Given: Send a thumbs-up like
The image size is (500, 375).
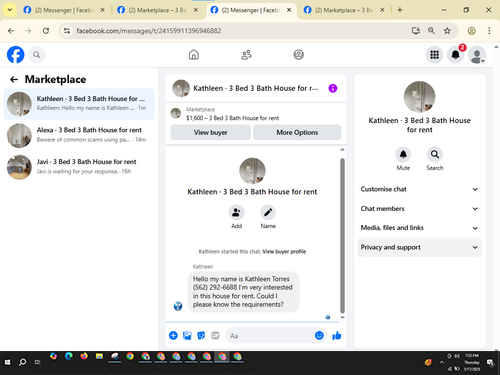Looking at the screenshot, I should pyautogui.click(x=337, y=335).
